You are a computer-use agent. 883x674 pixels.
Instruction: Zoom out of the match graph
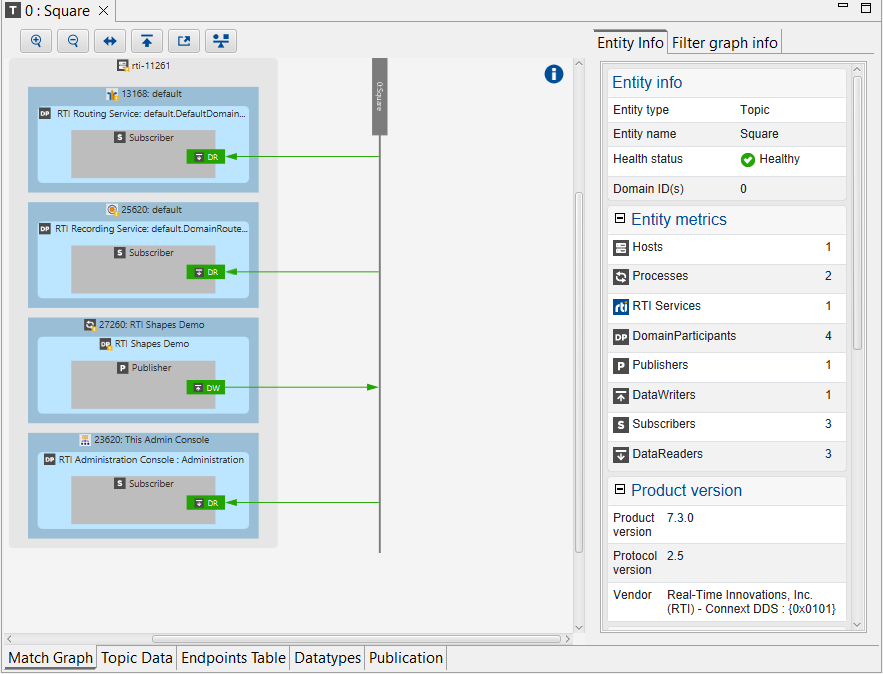tap(72, 40)
